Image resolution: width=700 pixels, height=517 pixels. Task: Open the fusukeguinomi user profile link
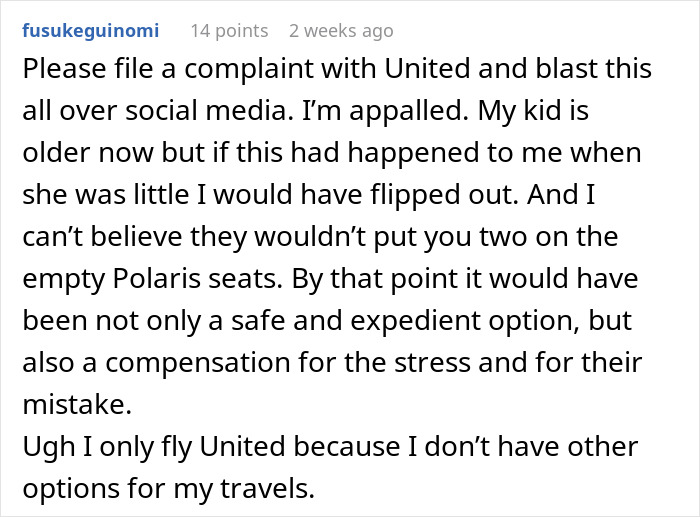89,31
